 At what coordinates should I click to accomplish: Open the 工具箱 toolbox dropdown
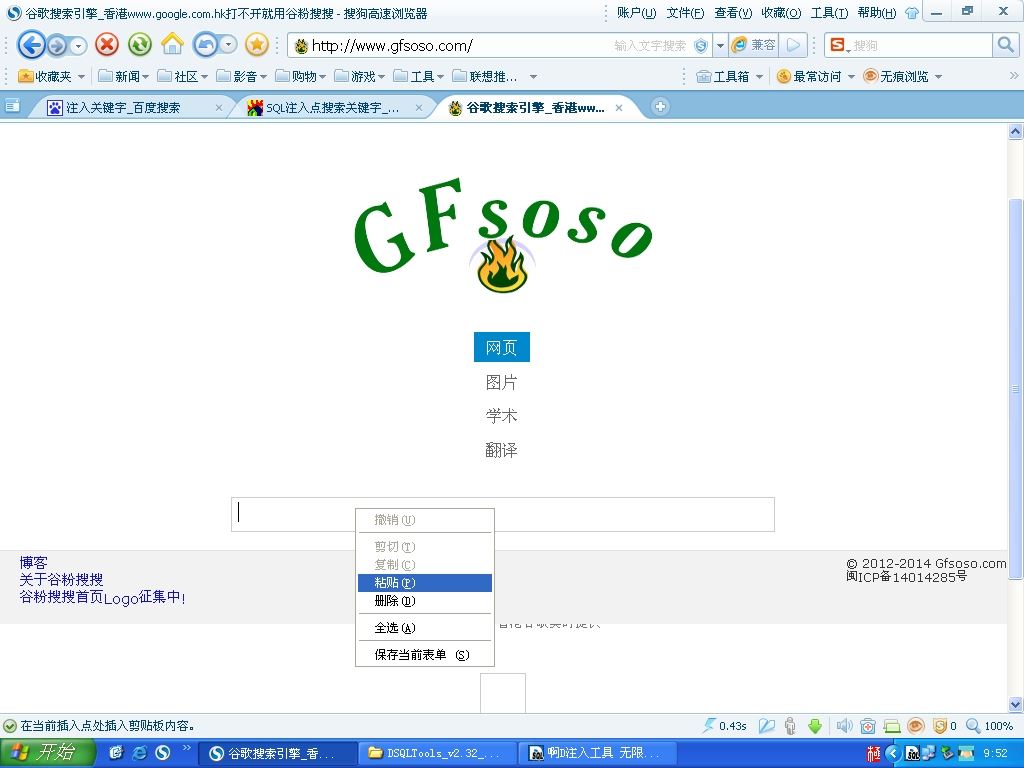tap(729, 76)
